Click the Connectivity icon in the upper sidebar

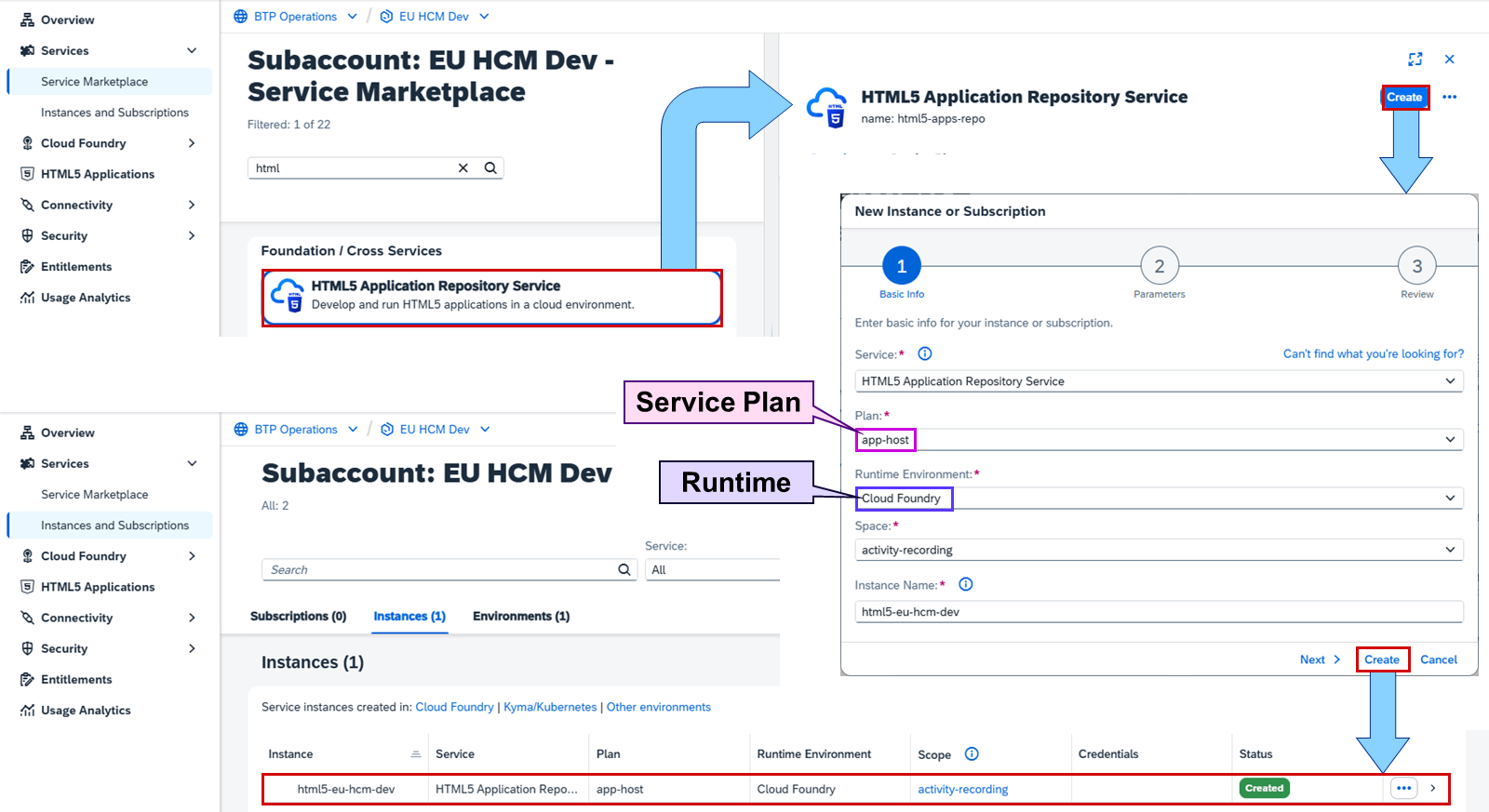(27, 205)
